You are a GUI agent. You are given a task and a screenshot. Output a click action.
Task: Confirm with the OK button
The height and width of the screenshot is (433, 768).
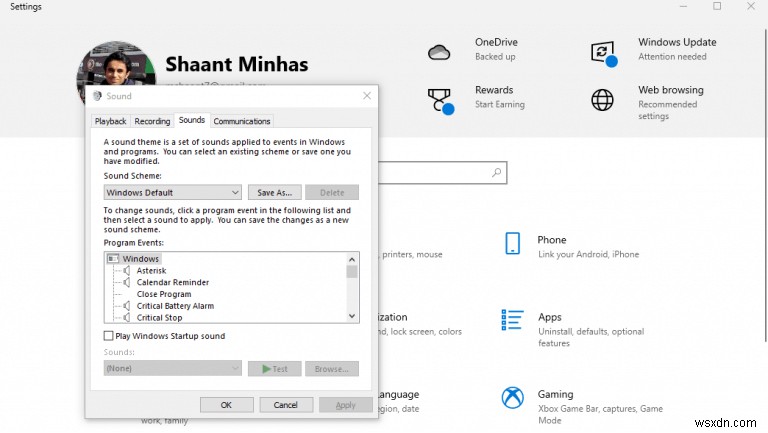point(226,405)
